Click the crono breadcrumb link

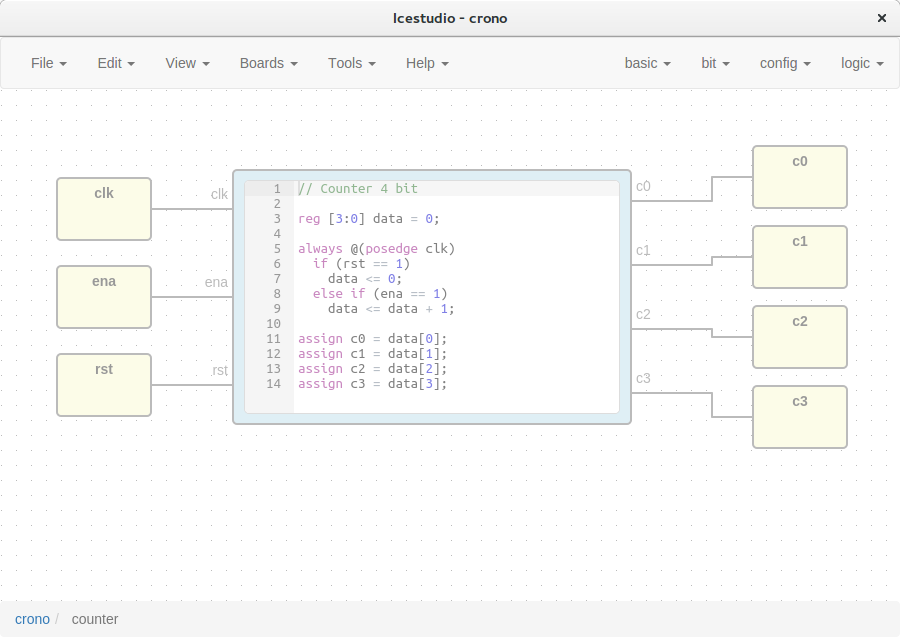pos(32,619)
